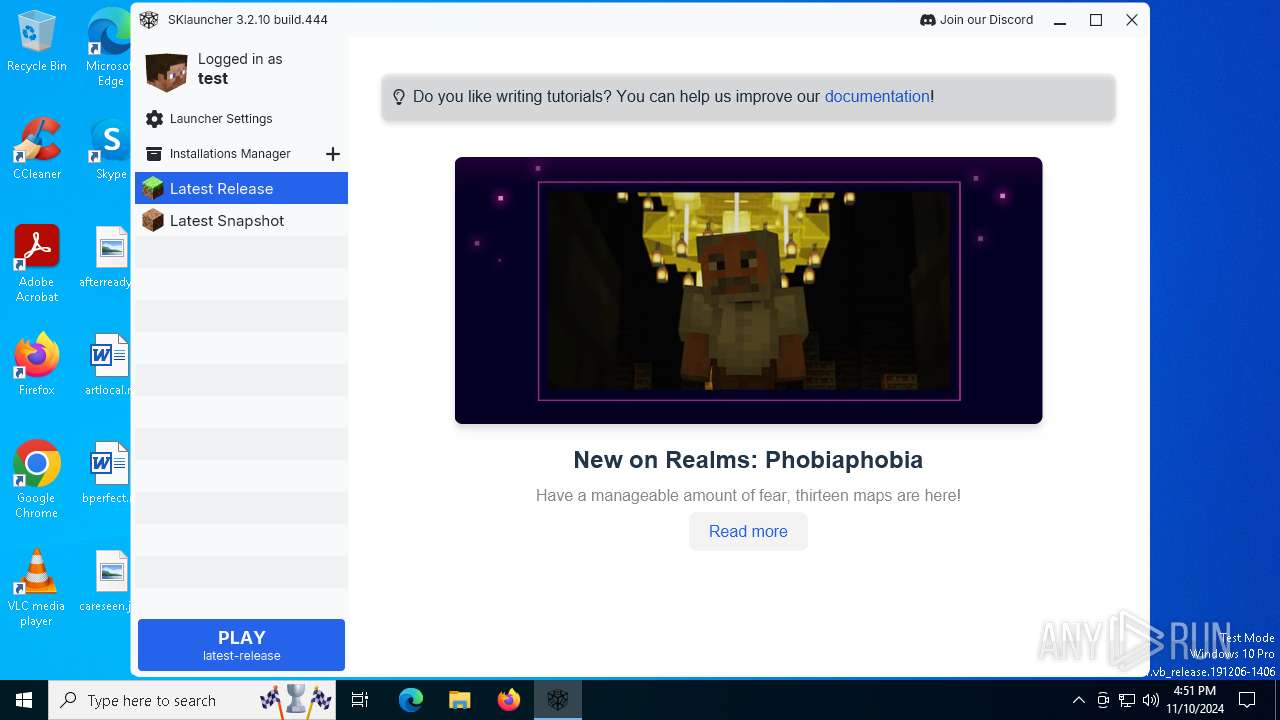The image size is (1280, 720).
Task: Click the grass block icon for Latest Release
Action: (152, 188)
